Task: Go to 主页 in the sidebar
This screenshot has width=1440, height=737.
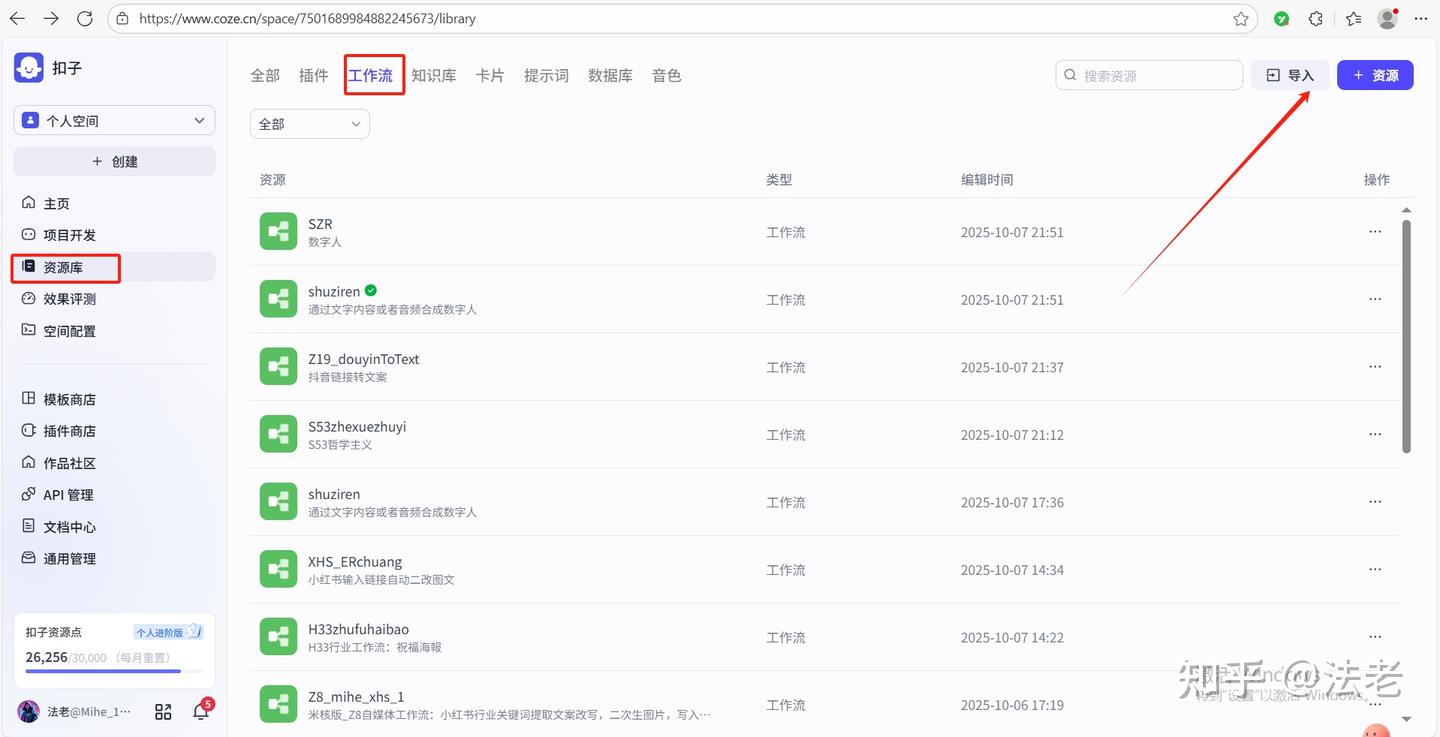Action: [114, 204]
